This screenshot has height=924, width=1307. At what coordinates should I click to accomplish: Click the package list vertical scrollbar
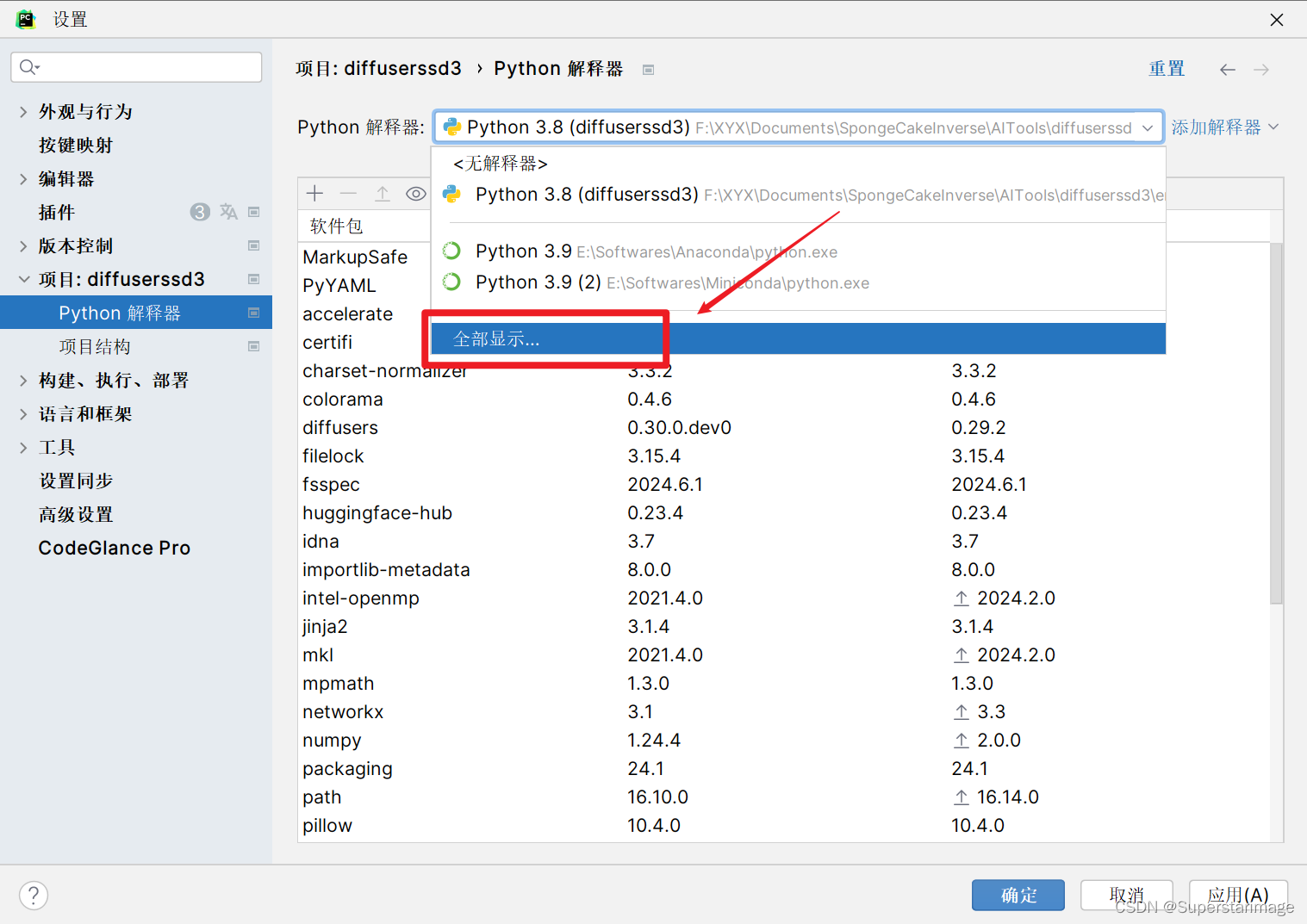[x=1276, y=422]
